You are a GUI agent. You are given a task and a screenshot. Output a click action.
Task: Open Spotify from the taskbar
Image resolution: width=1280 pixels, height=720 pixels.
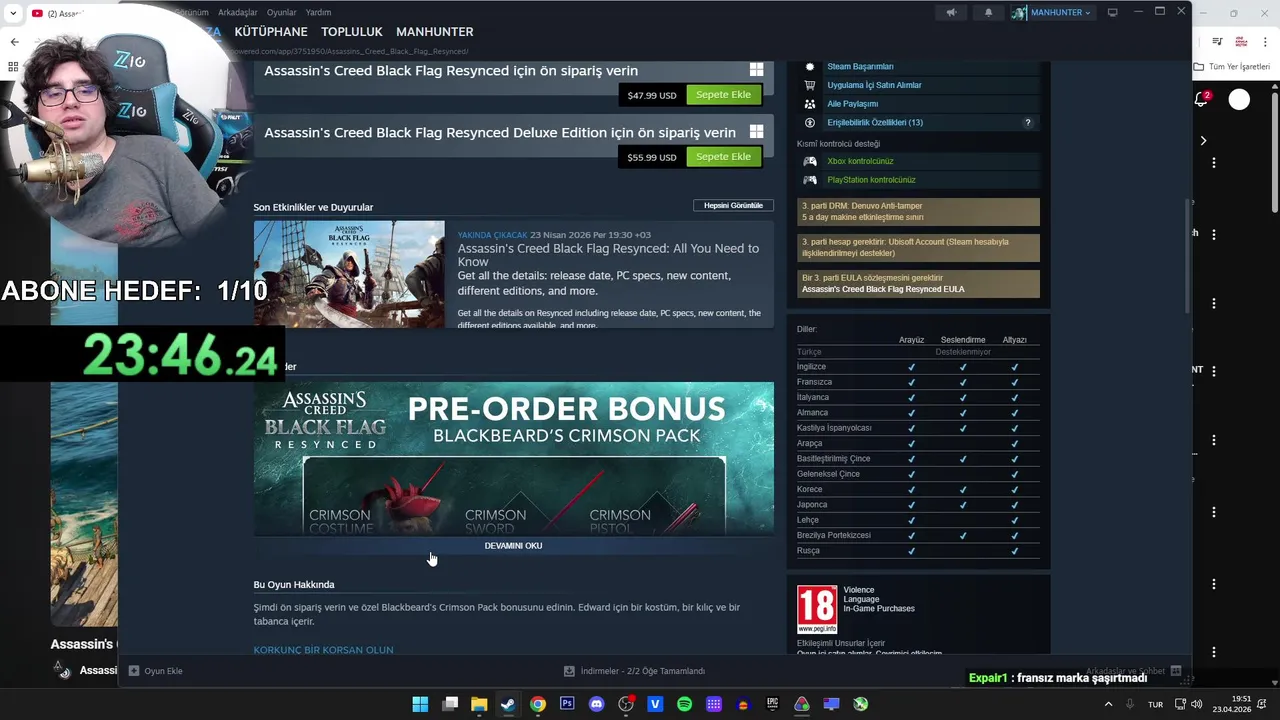point(684,704)
